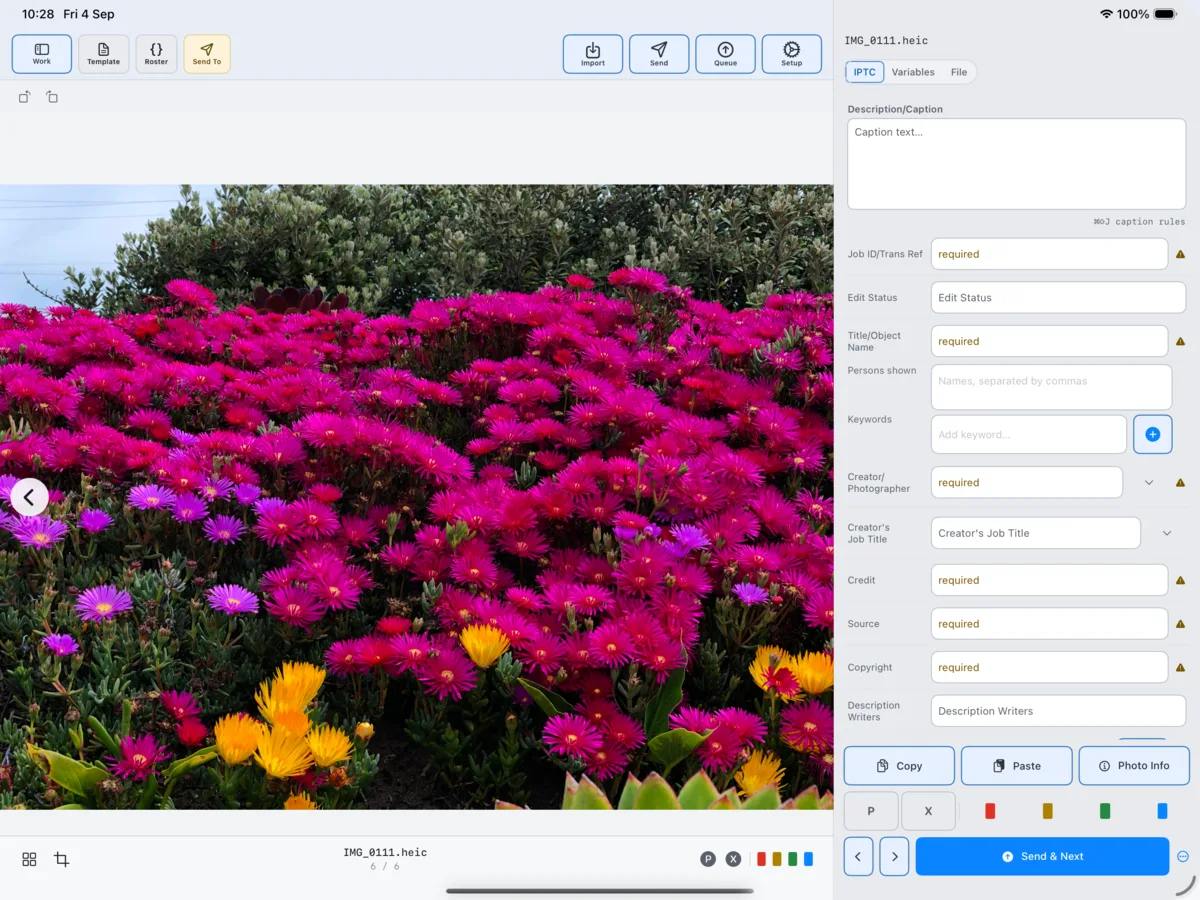Screen dimensions: 1200x900
Task: Open the Roster toolbar button
Action: coord(156,54)
